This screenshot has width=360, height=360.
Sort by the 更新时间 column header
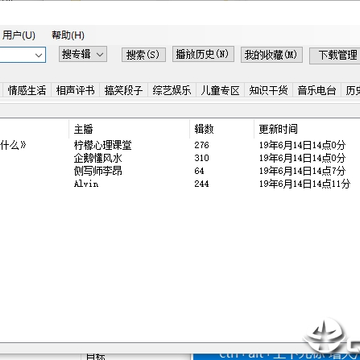307,129
